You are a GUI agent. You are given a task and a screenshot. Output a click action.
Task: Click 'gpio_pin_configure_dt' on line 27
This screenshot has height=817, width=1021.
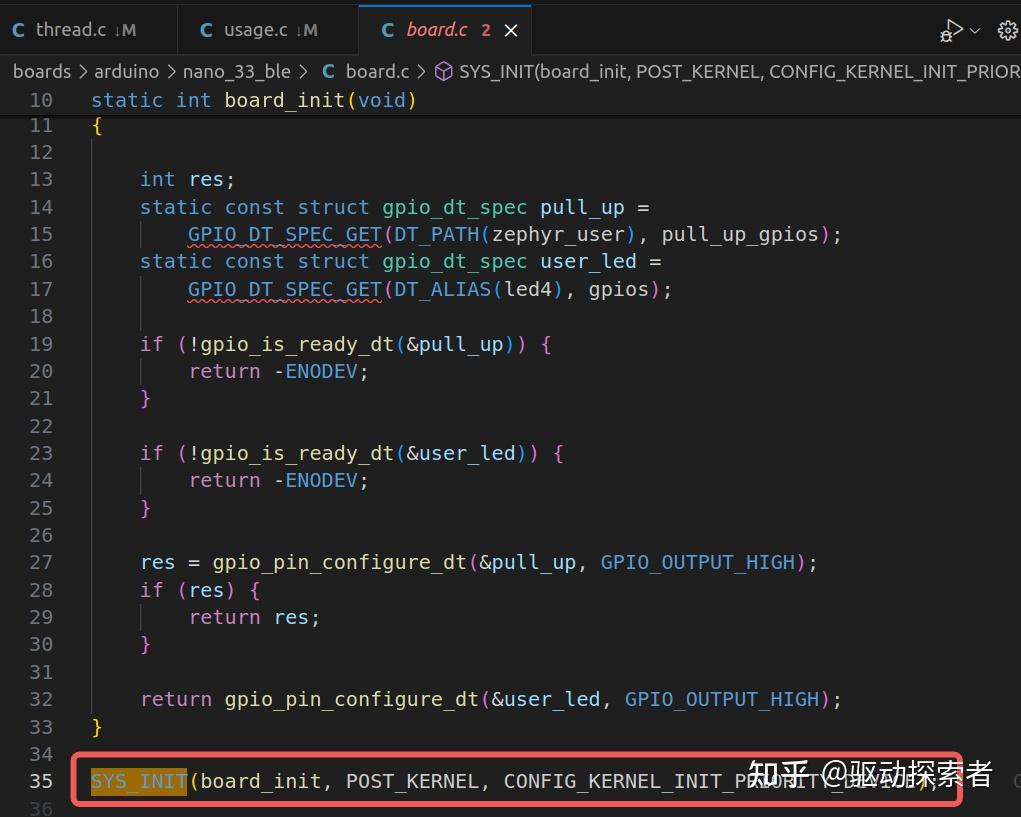(x=340, y=562)
